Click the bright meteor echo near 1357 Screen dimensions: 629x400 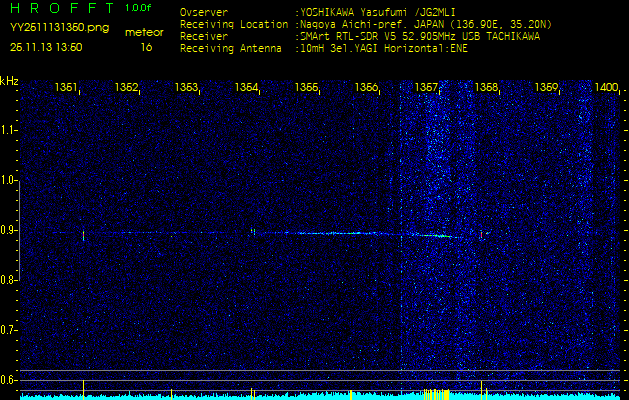438,236
